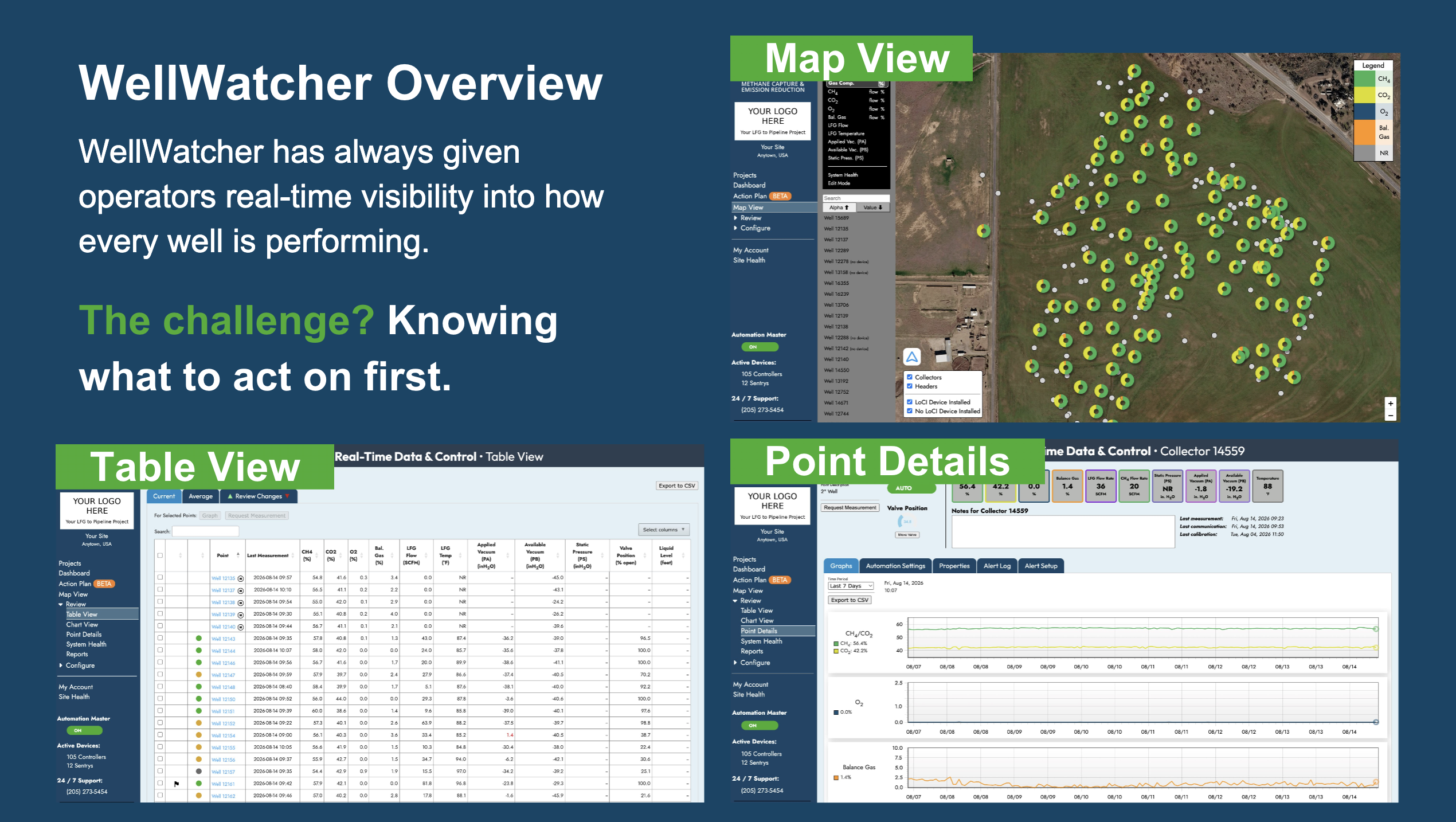Screen dimensions: 1456x822
Task: Click the green status dot for Well 12143
Action: pos(198,638)
